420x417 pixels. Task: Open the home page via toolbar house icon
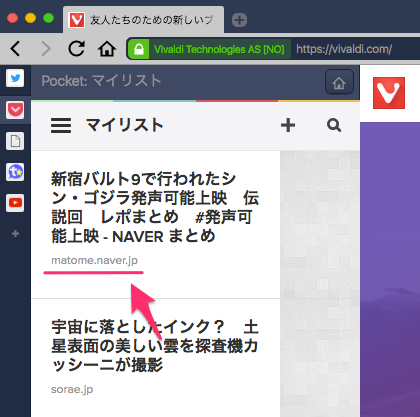point(107,49)
